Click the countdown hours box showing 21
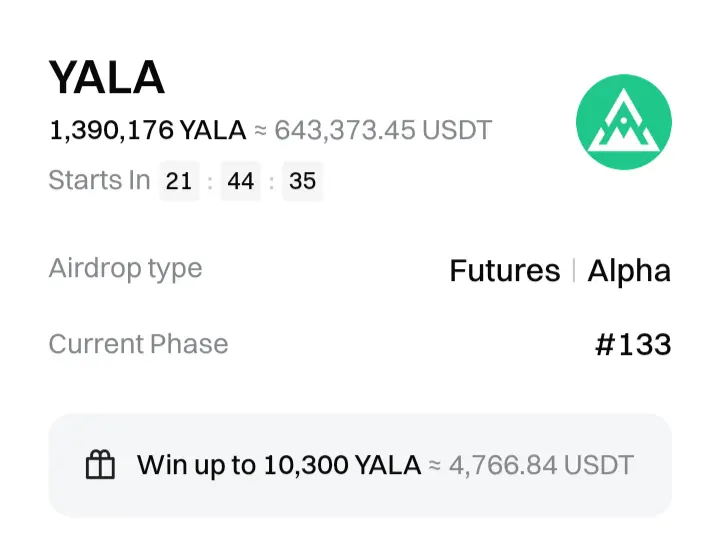720x547 pixels. tap(179, 181)
